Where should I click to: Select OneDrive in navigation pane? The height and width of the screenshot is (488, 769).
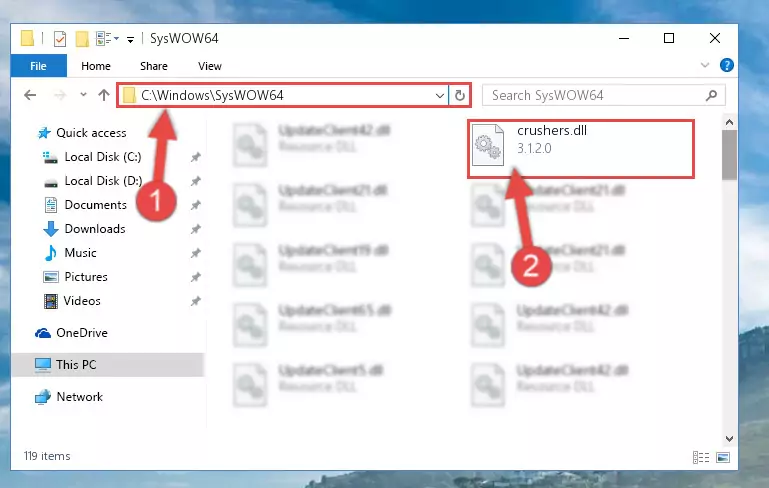tap(81, 333)
